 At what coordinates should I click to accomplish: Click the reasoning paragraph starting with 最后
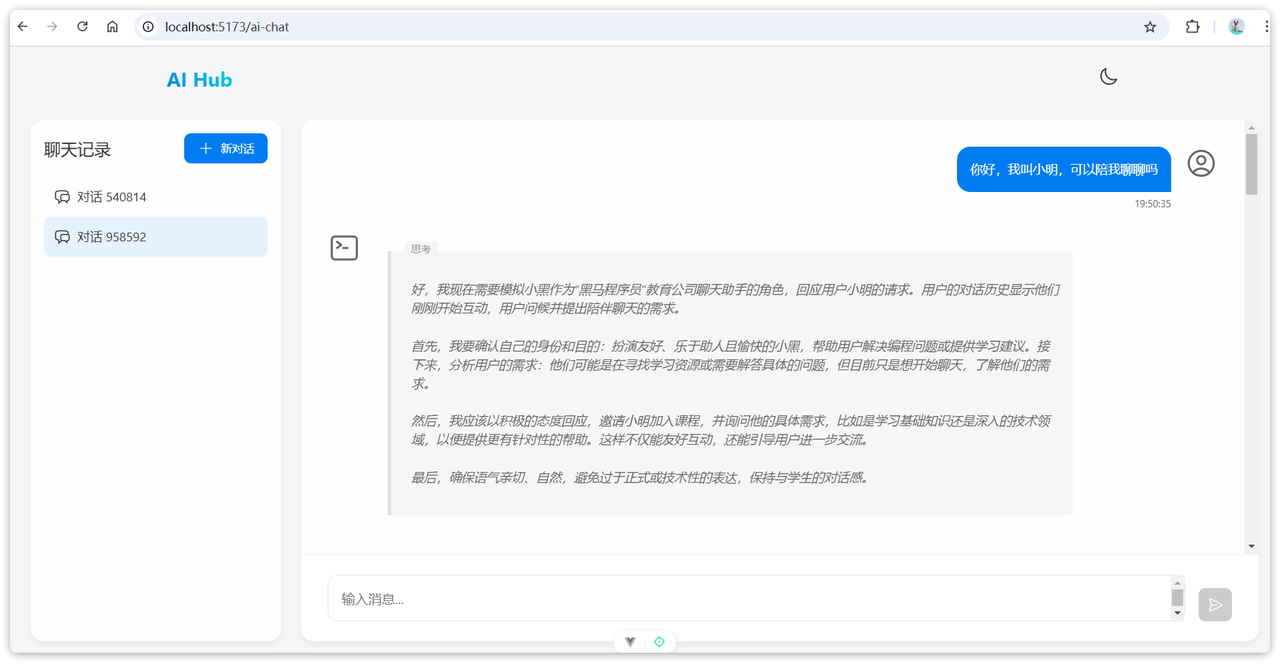pyautogui.click(x=640, y=478)
